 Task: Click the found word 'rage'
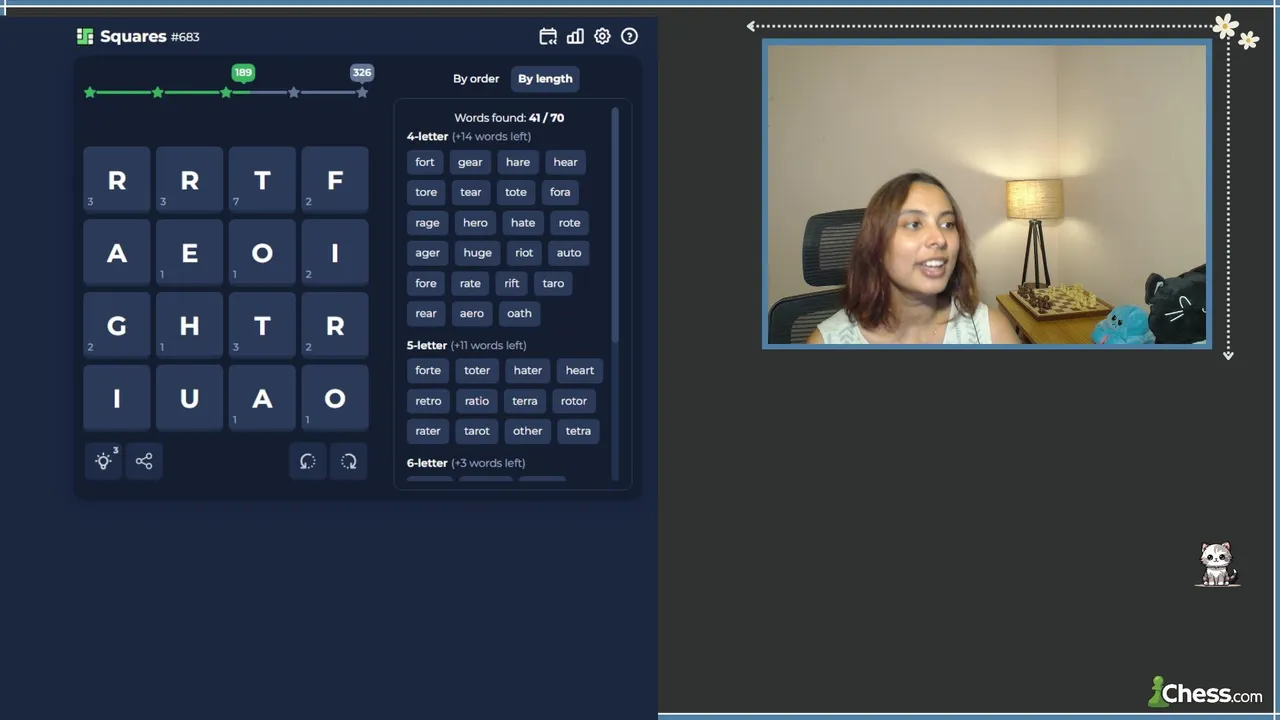tap(427, 223)
